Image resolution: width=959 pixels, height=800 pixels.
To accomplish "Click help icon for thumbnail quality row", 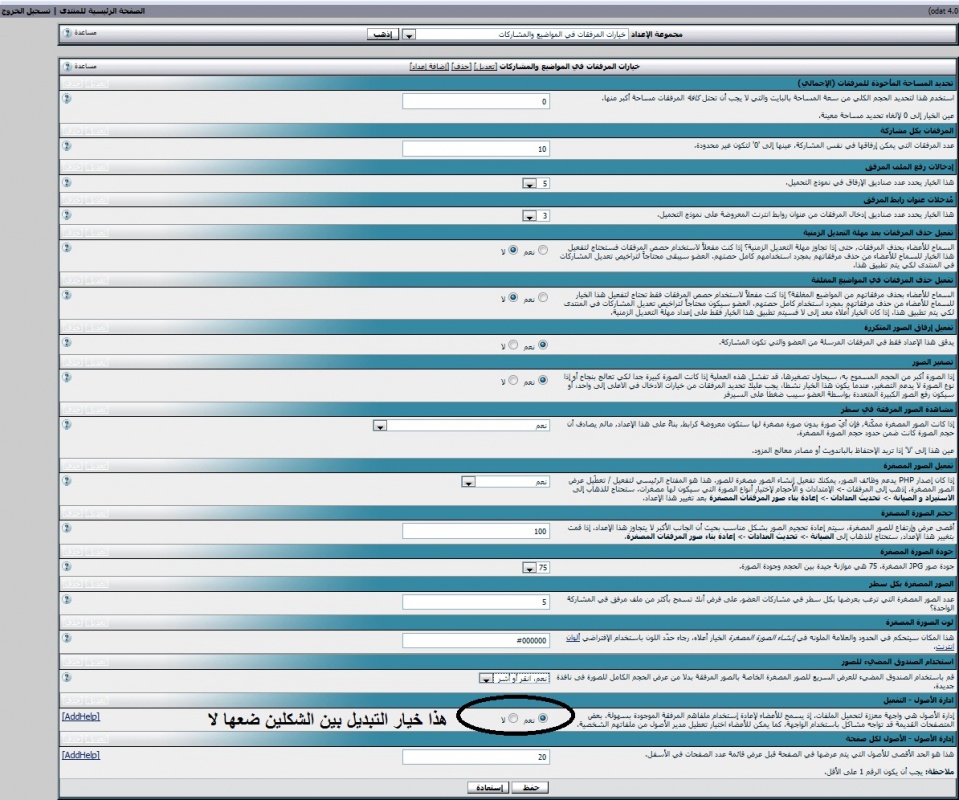I will (x=66, y=567).
